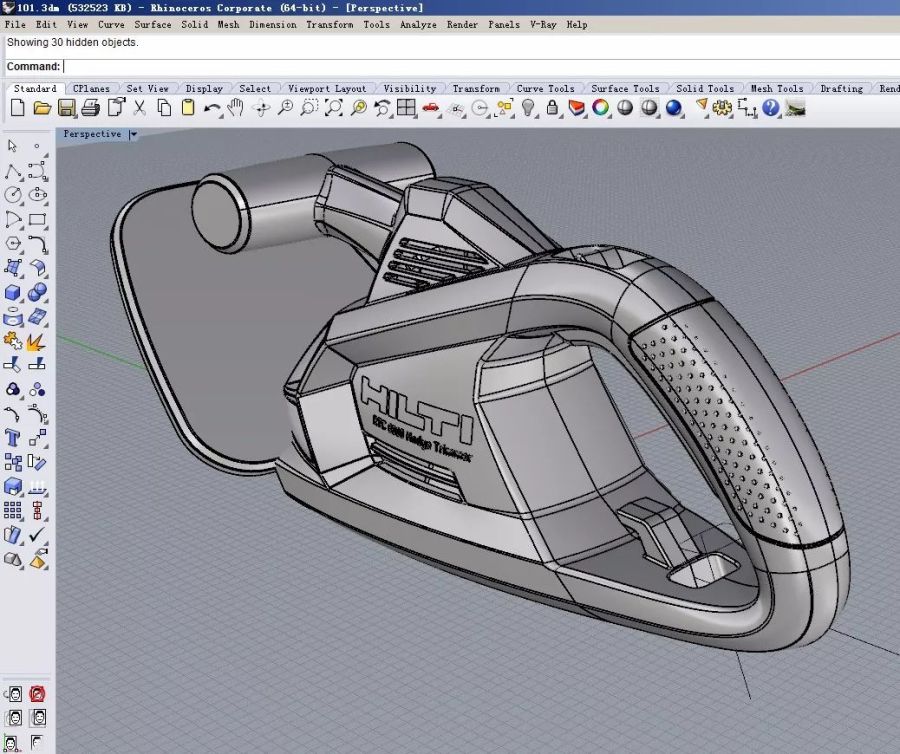Click the Open file folder icon
Image resolution: width=900 pixels, height=754 pixels.
coord(41,108)
